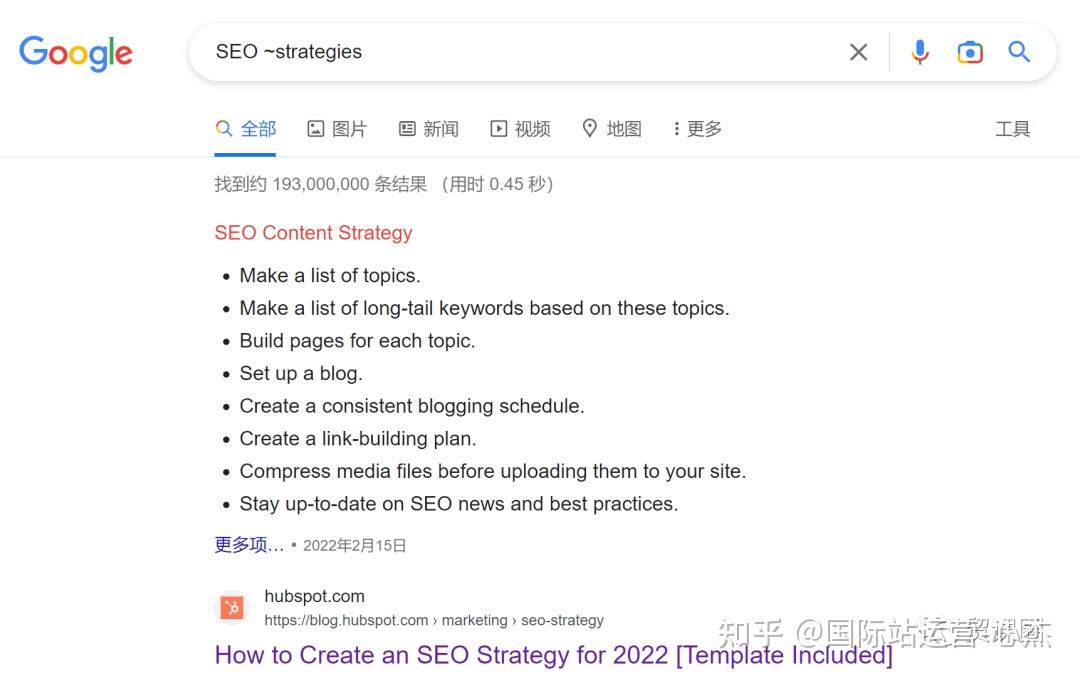Click the blog.hubspot.com URL breadcrumb
This screenshot has height=678, width=1080.
pyautogui.click(x=434, y=620)
